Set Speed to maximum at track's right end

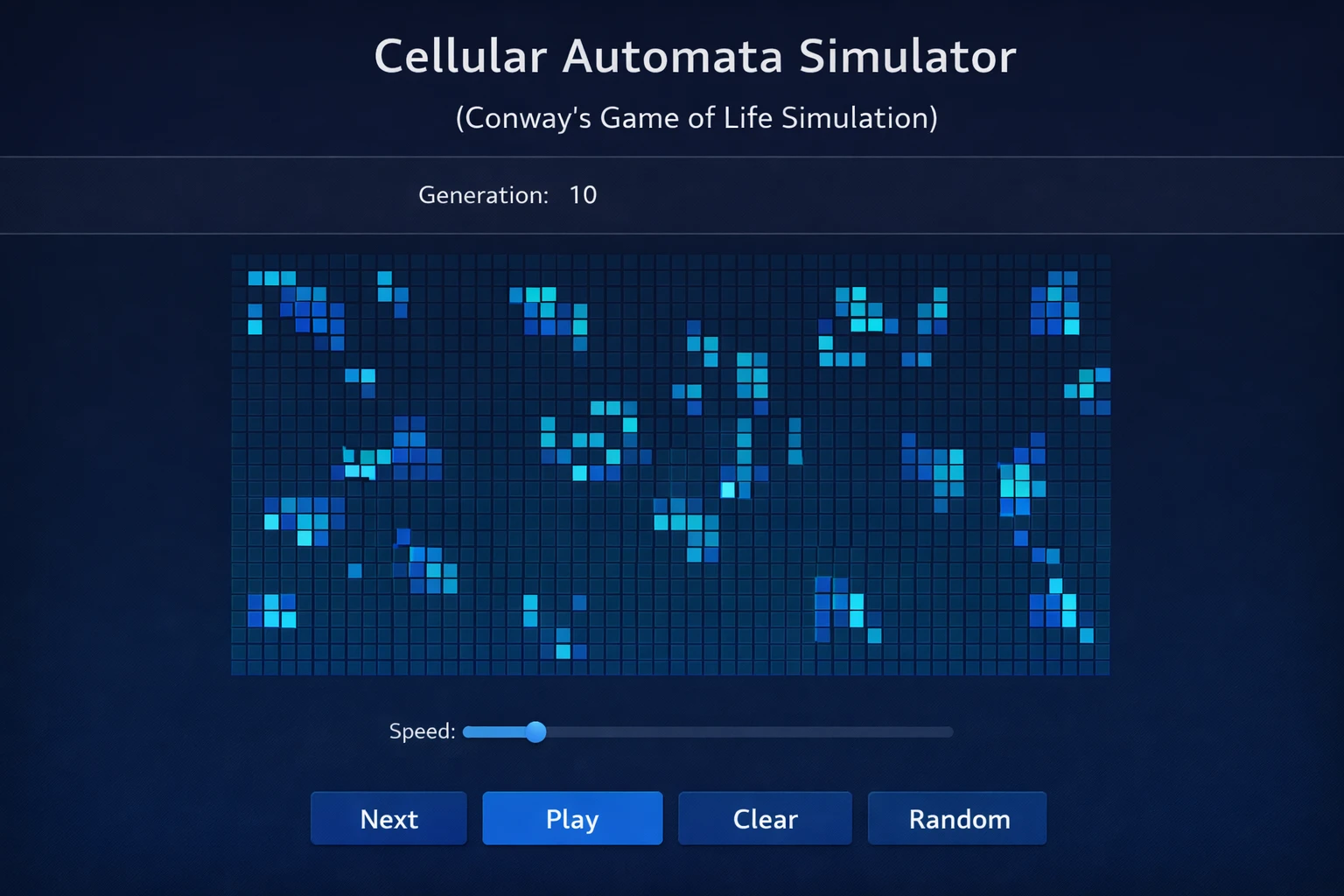(950, 731)
